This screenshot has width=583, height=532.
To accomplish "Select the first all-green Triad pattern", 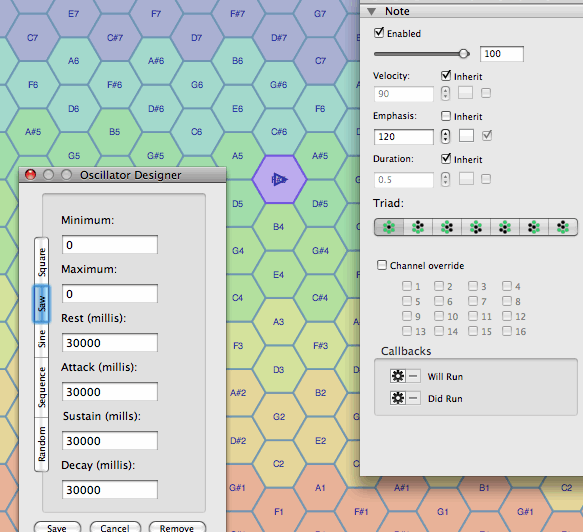I will click(389, 227).
